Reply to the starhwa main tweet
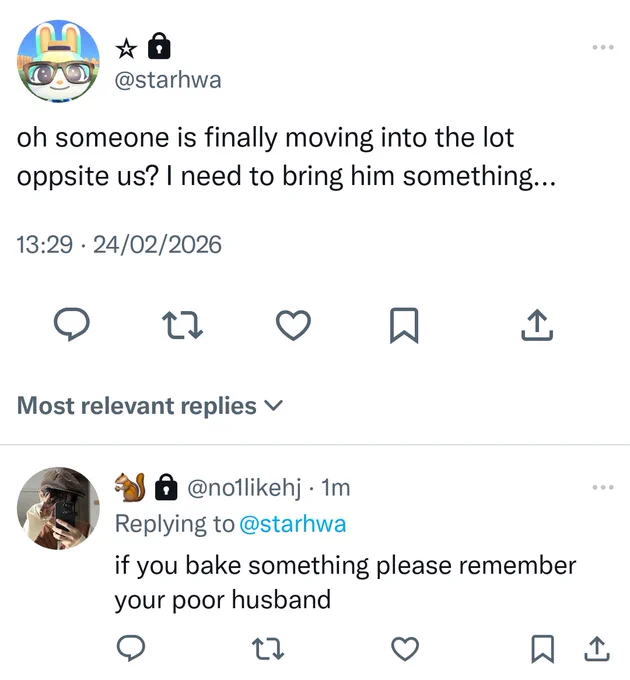The image size is (630, 680). [x=72, y=324]
